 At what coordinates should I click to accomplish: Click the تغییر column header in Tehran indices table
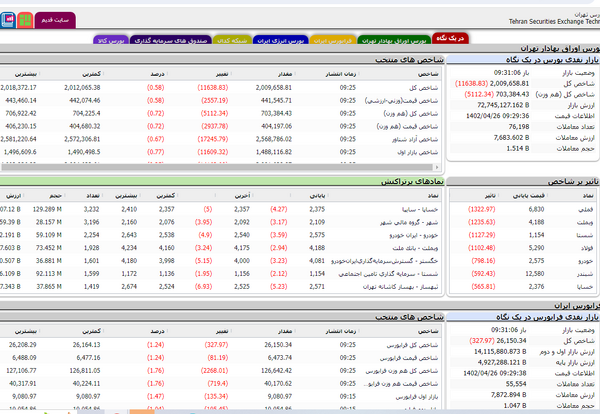(222, 74)
